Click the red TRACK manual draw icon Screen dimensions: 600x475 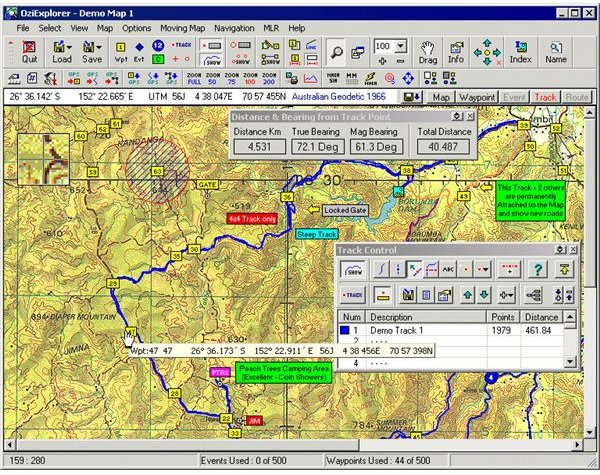click(x=181, y=45)
